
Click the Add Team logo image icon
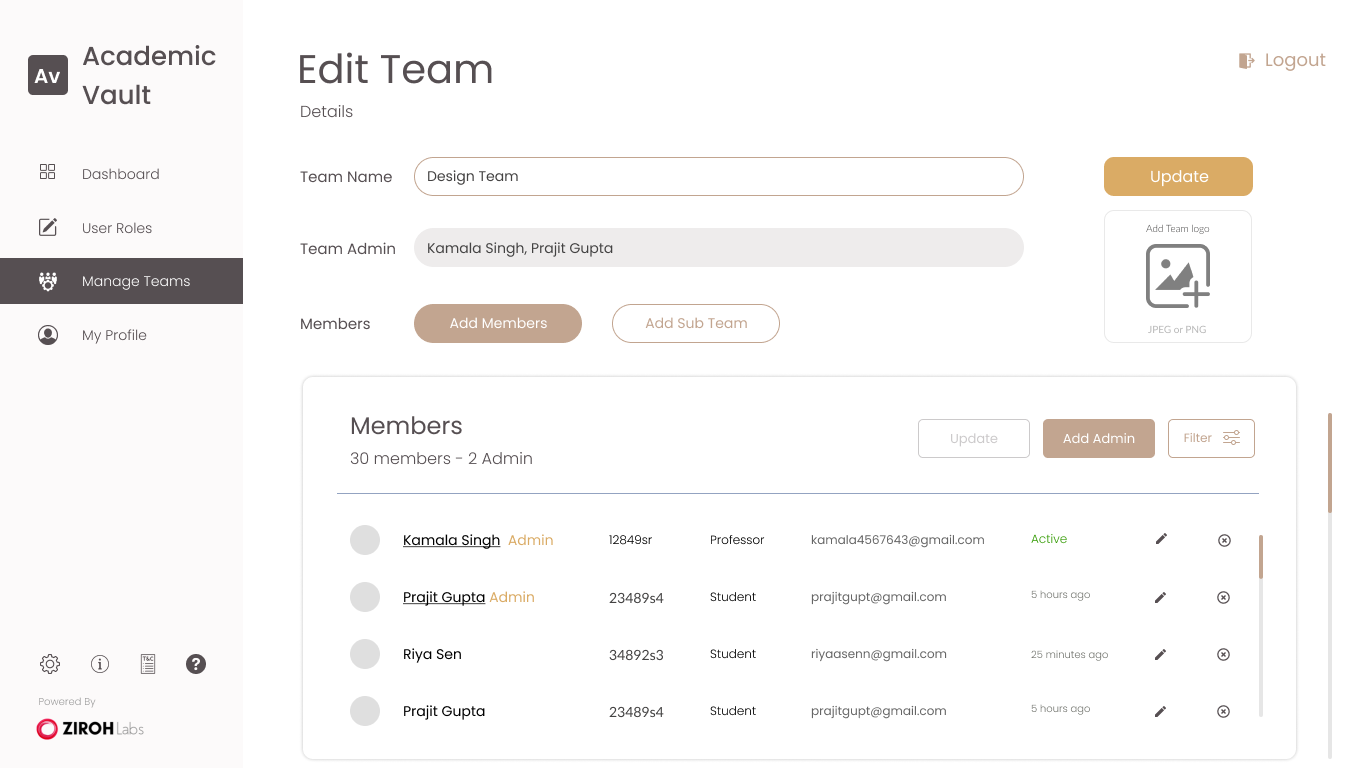(1178, 277)
